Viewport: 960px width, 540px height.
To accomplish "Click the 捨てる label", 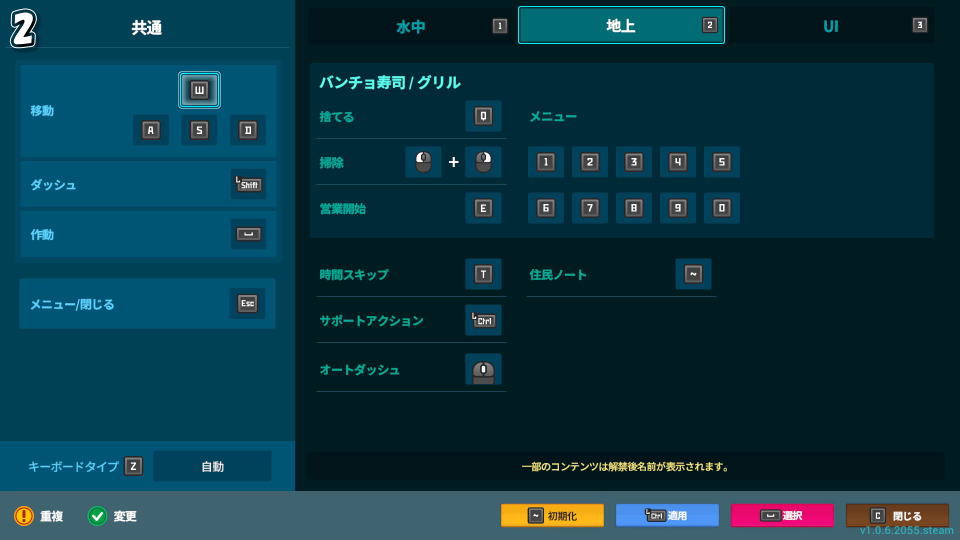I will 337,117.
